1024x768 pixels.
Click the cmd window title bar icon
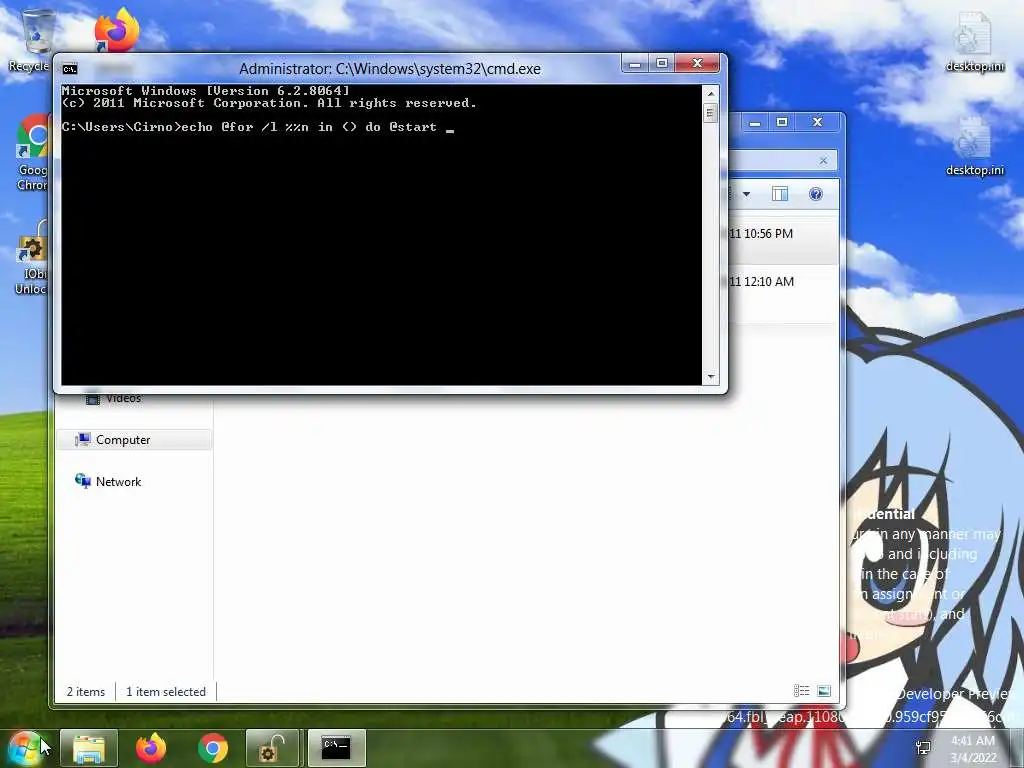(x=70, y=69)
